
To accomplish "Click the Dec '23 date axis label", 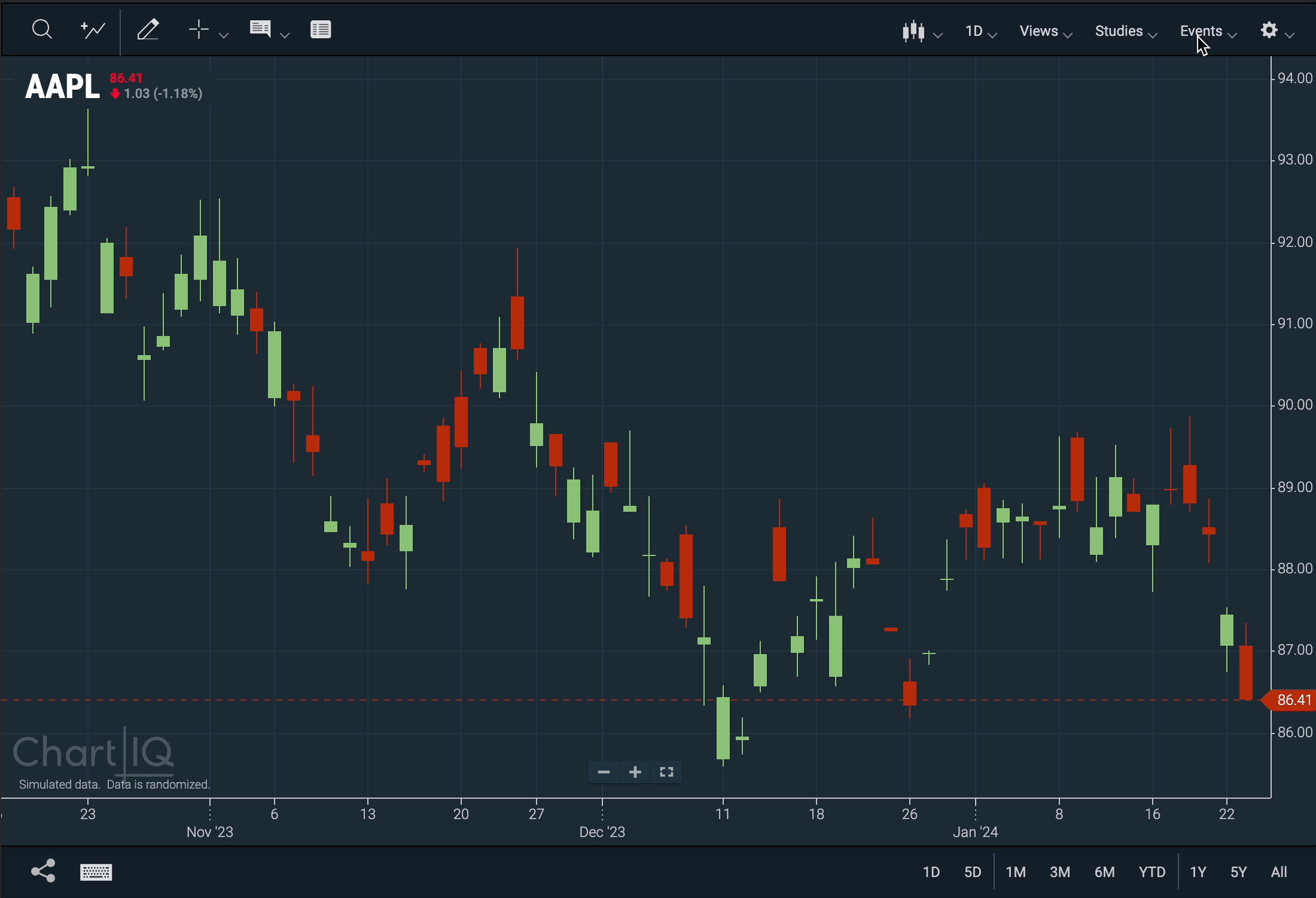I will (602, 832).
